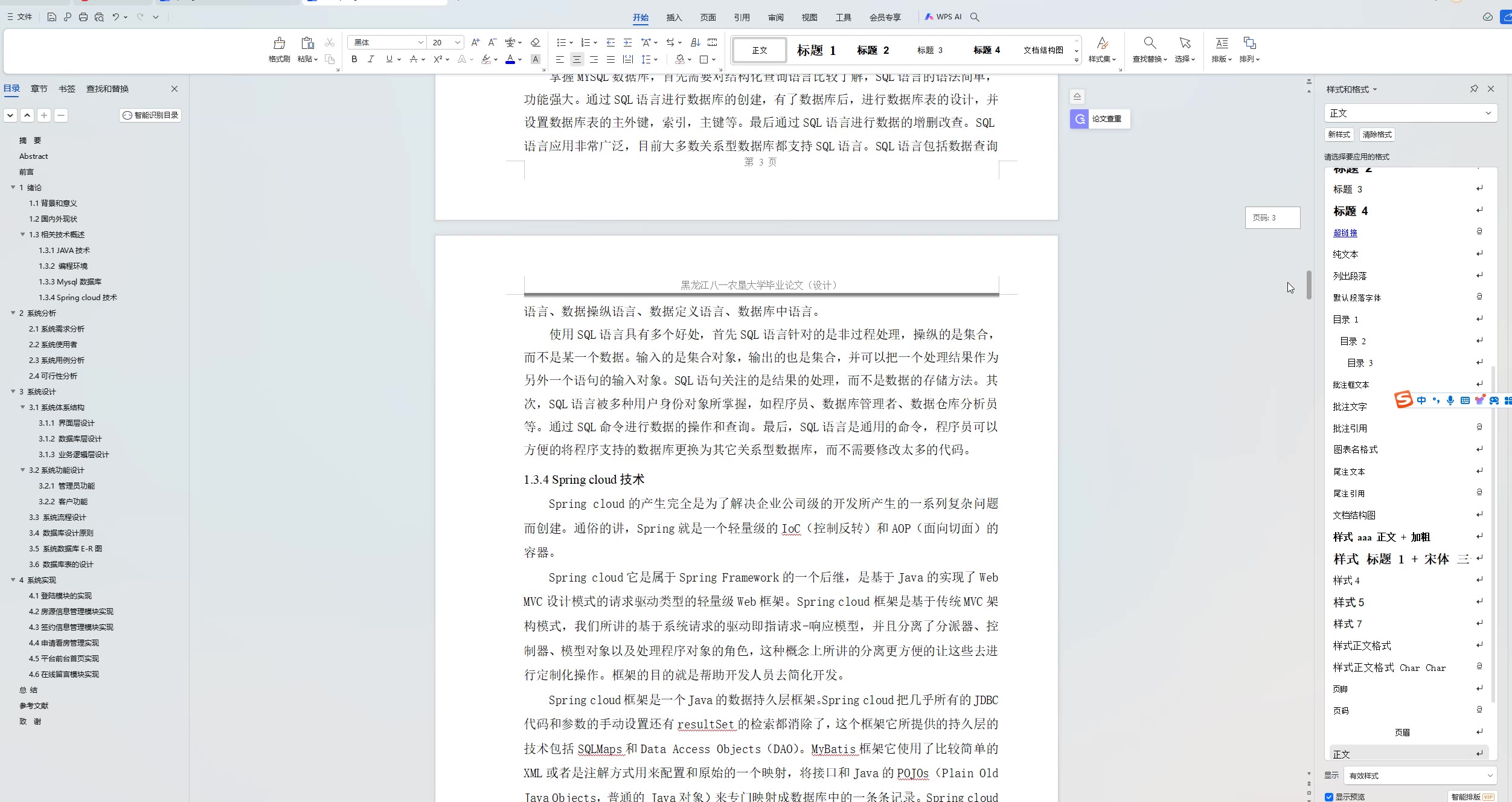Open the Layout (排版) tool
Image resolution: width=1512 pixels, height=802 pixels.
point(1222,50)
